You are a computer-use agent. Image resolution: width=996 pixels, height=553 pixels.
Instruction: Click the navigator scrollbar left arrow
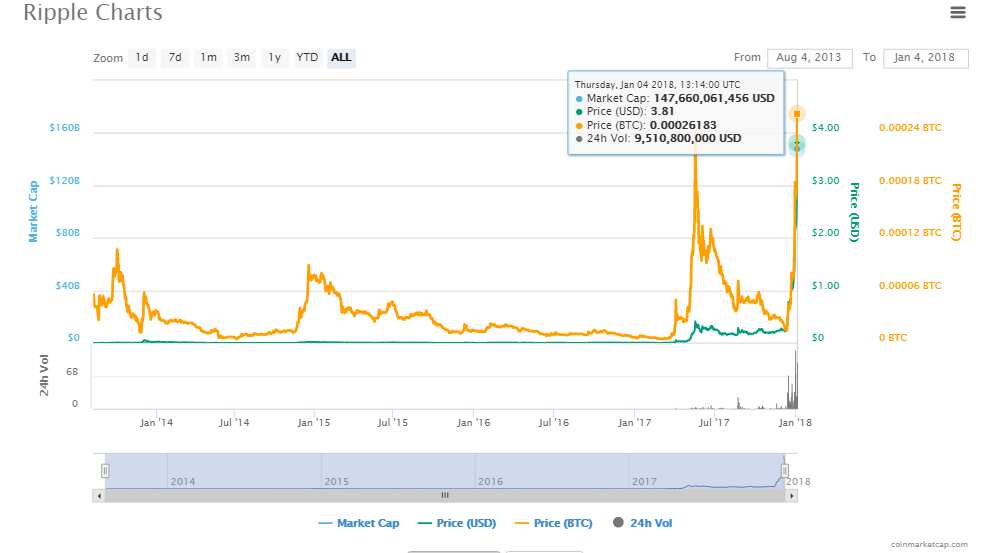[98, 495]
